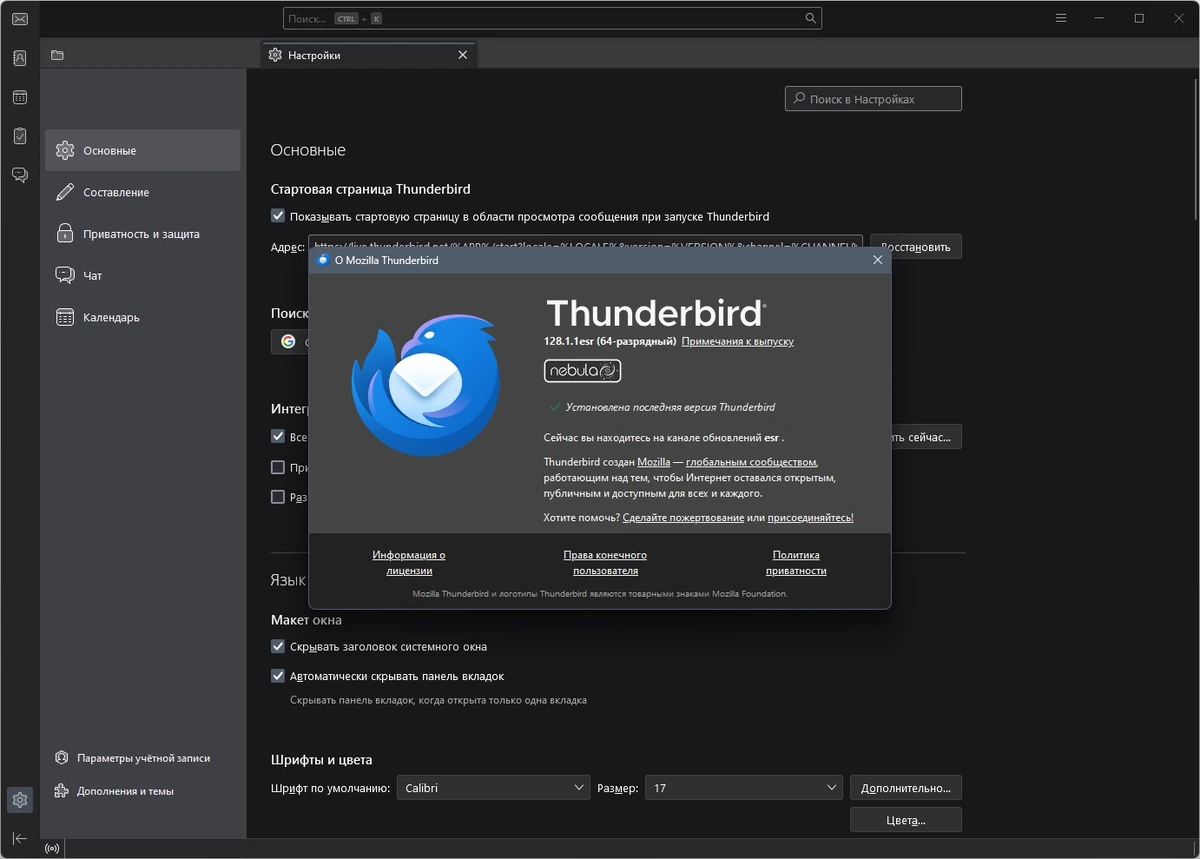Focus the global Поиск… search field

pos(552,19)
